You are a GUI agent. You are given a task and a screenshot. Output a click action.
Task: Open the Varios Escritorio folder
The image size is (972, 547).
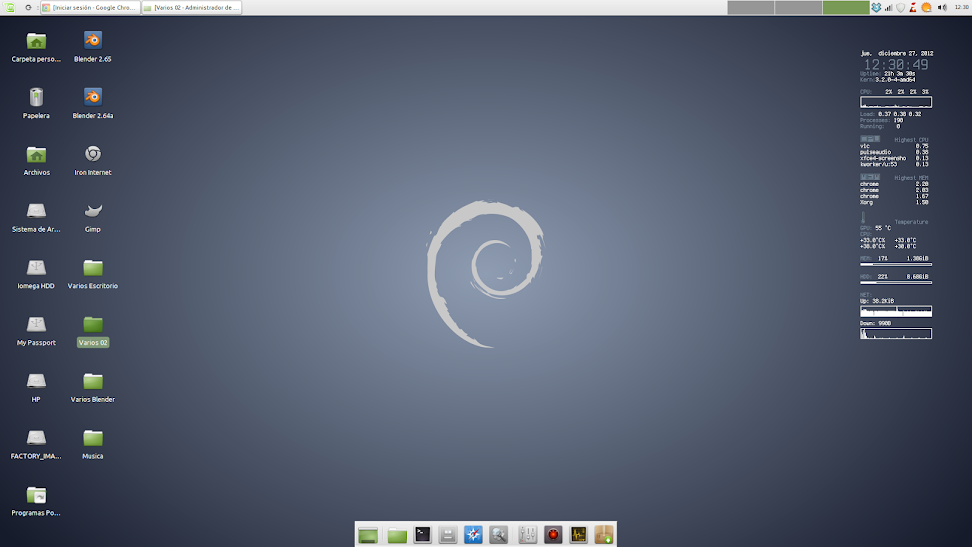click(x=93, y=268)
